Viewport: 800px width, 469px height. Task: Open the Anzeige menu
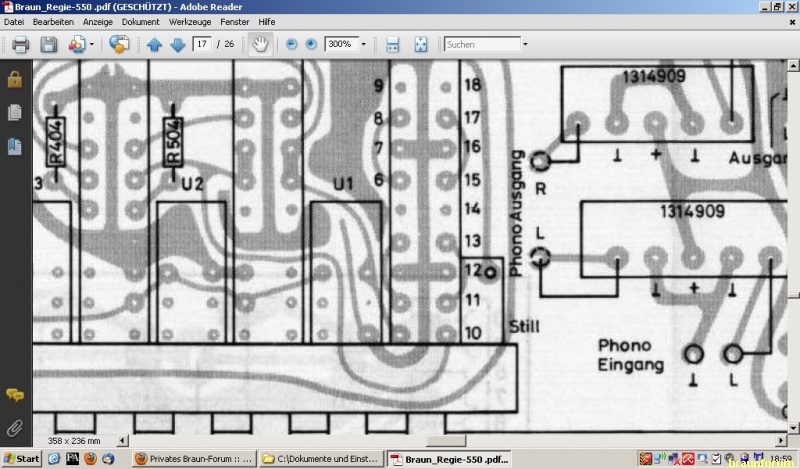point(97,22)
